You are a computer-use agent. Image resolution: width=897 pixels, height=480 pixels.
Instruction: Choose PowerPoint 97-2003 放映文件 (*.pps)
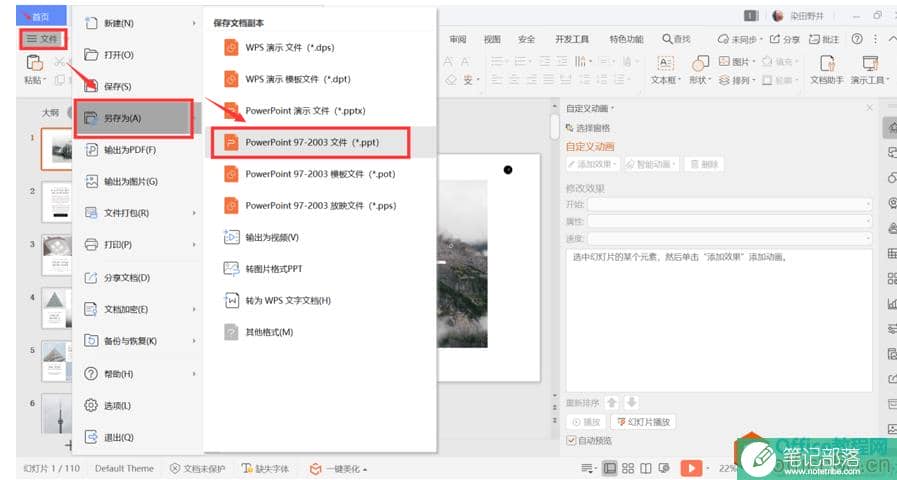tap(320, 205)
